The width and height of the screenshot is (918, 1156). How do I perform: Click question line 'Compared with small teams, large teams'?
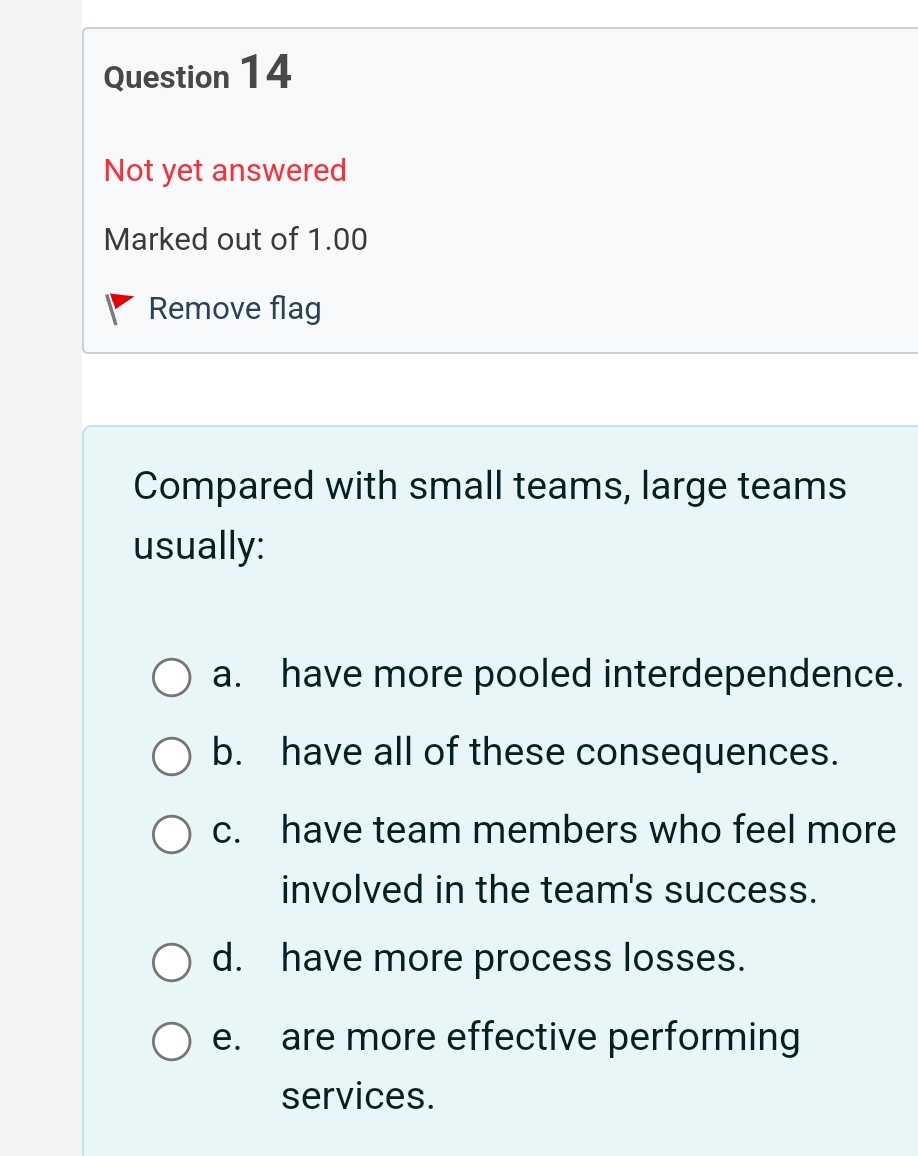[x=490, y=487]
